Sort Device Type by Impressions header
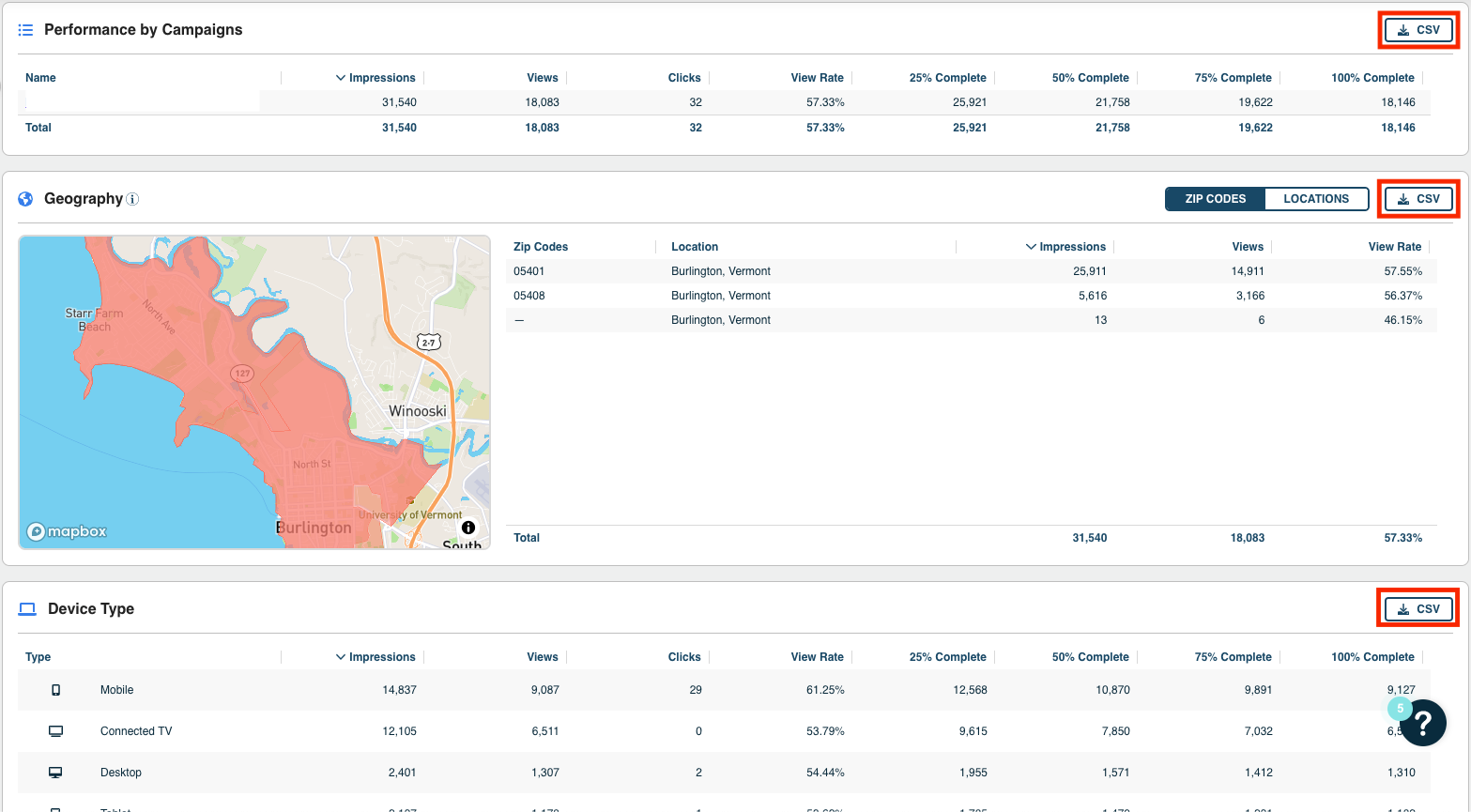 pos(375,657)
